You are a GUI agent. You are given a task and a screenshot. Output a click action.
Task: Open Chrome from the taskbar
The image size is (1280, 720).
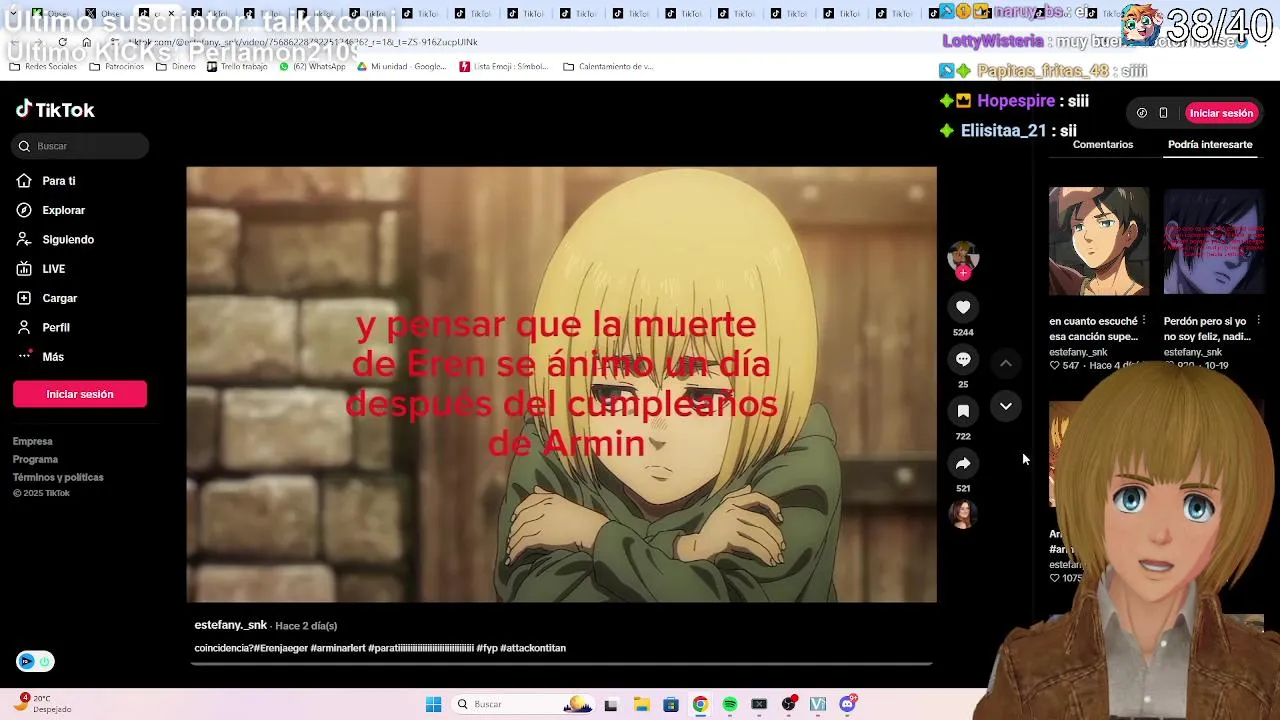click(700, 704)
